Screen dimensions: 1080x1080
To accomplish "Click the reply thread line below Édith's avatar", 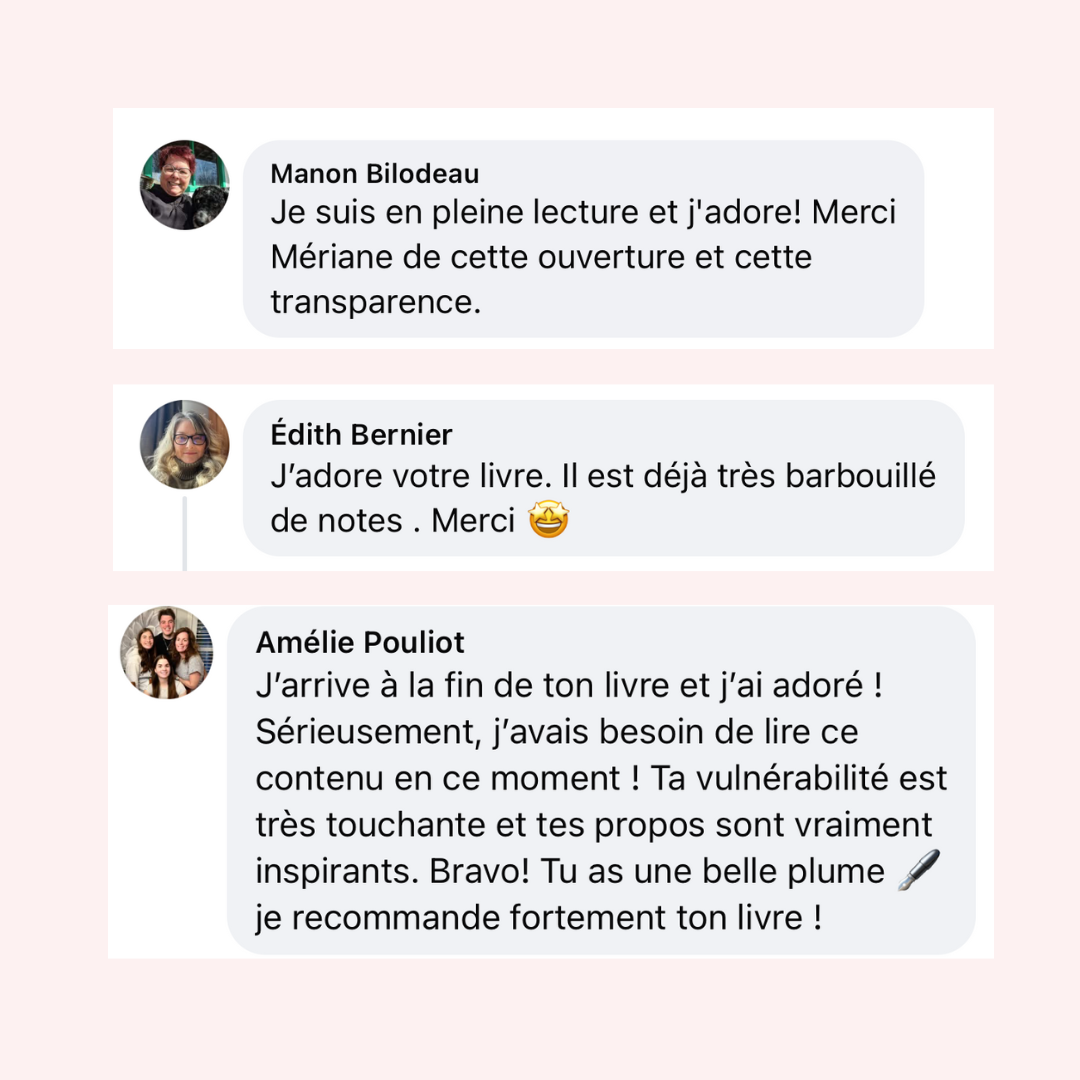I will (x=185, y=534).
